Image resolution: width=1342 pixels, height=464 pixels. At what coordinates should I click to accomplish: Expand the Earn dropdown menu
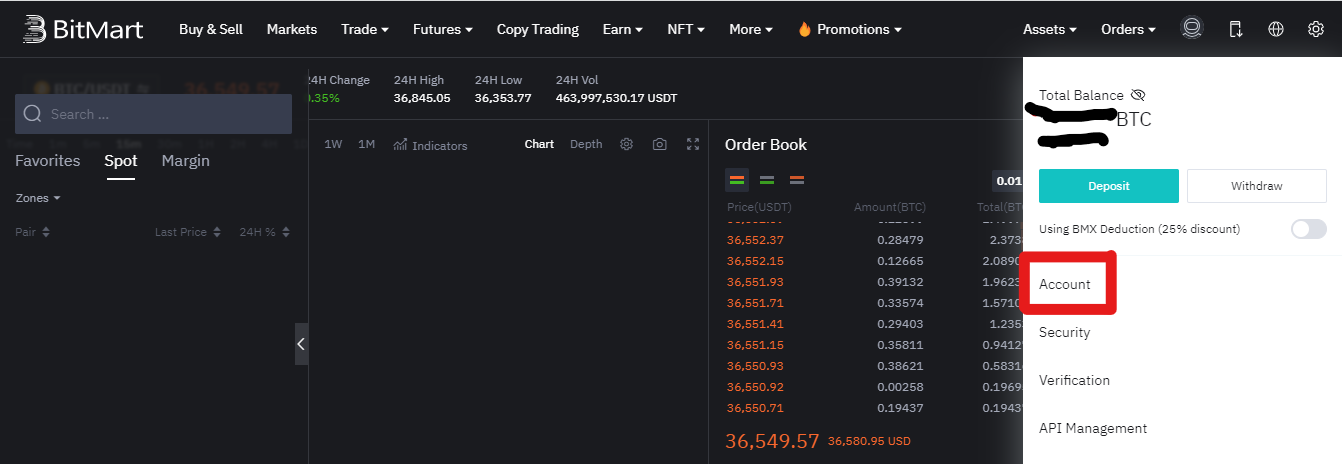(623, 29)
